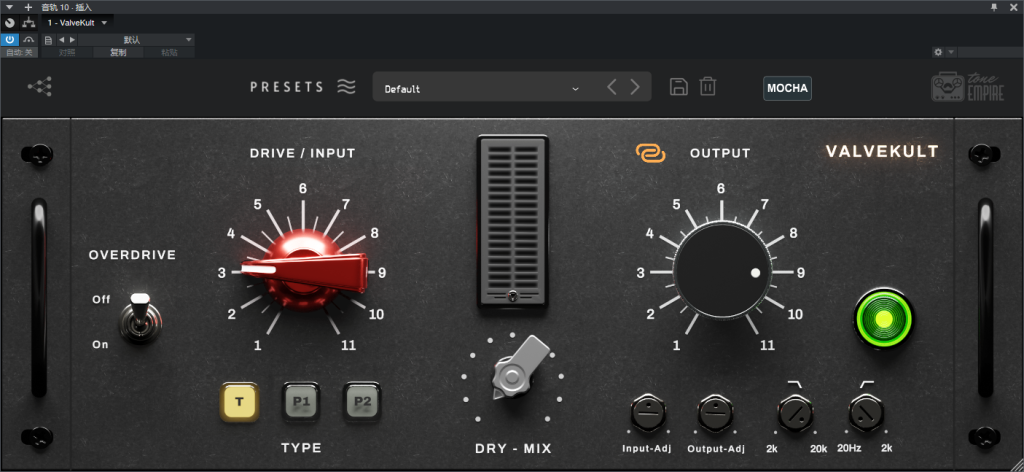Click the red DRIVE / INPUT knob

coord(302,270)
